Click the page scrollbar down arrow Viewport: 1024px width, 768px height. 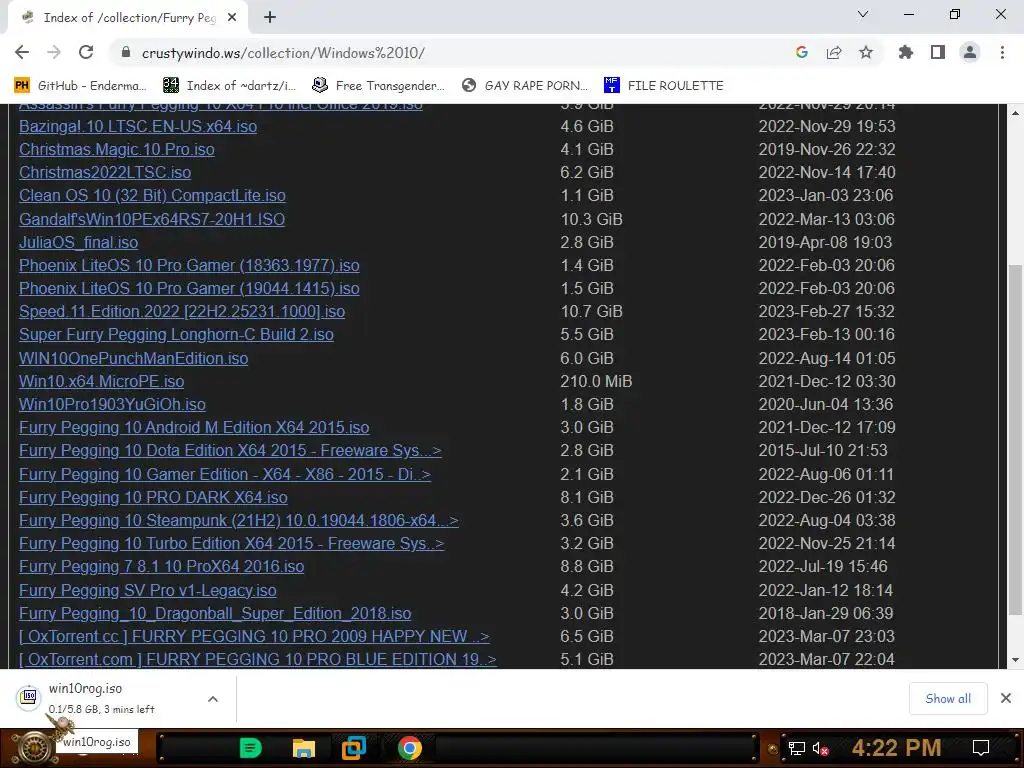1016,660
